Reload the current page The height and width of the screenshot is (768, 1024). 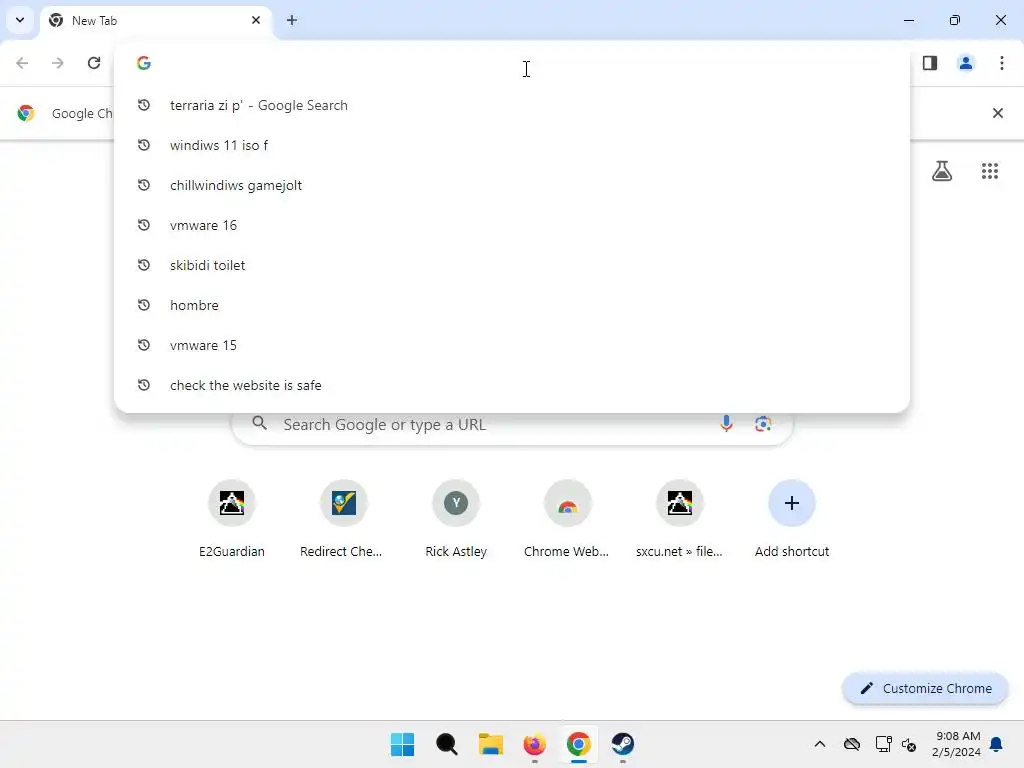[94, 63]
